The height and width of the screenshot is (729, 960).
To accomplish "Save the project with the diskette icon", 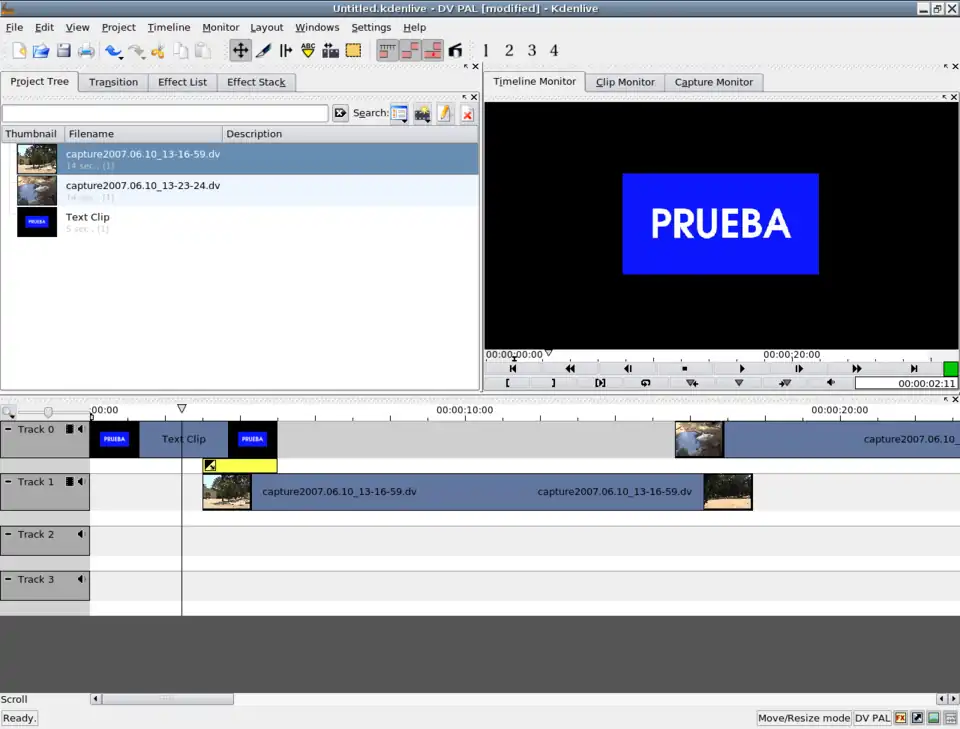I will tap(63, 50).
